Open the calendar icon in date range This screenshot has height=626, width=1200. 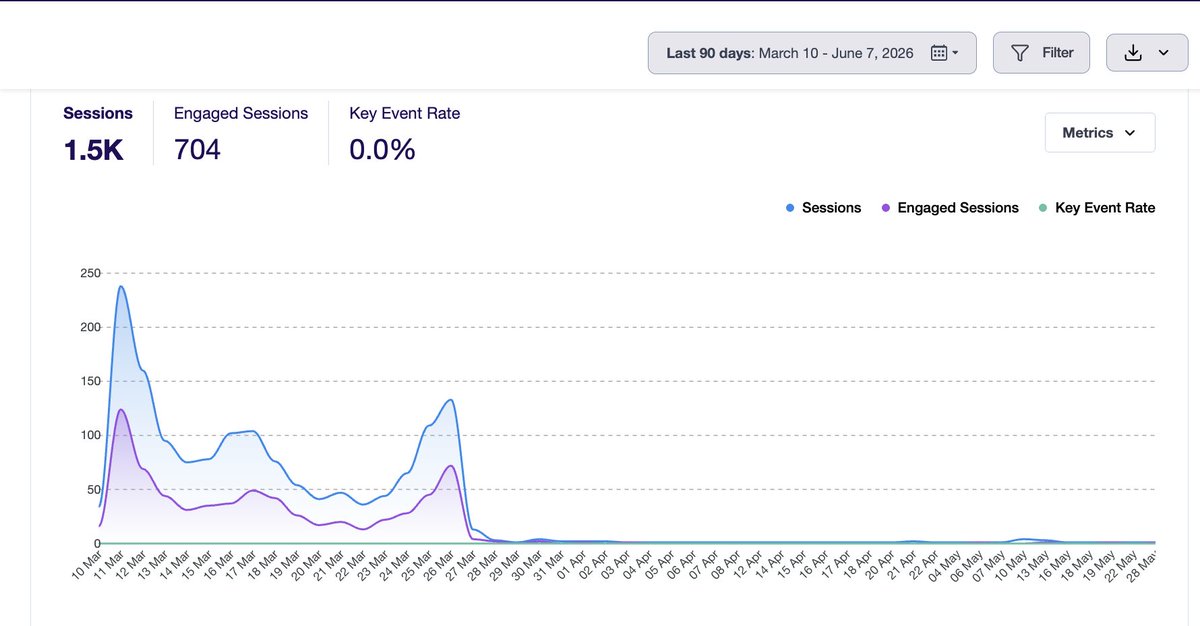tap(939, 53)
